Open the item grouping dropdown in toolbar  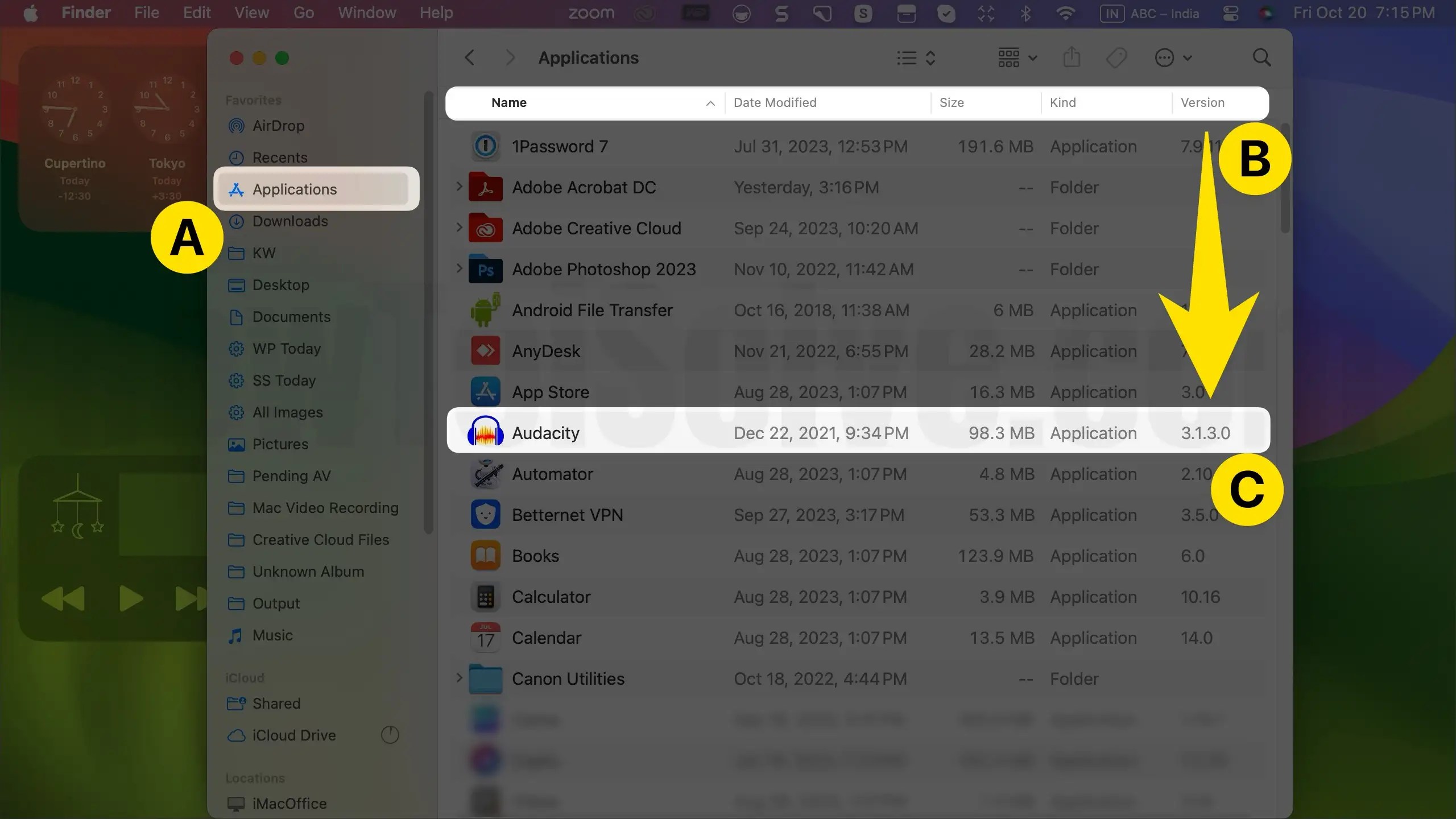(1016, 57)
